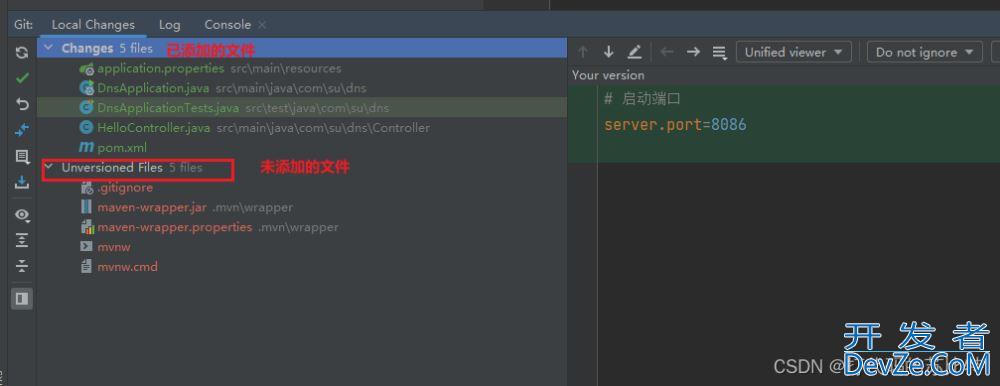This screenshot has width=1000, height=386.
Task: Click the application.properties file icon
Action: tap(87, 69)
